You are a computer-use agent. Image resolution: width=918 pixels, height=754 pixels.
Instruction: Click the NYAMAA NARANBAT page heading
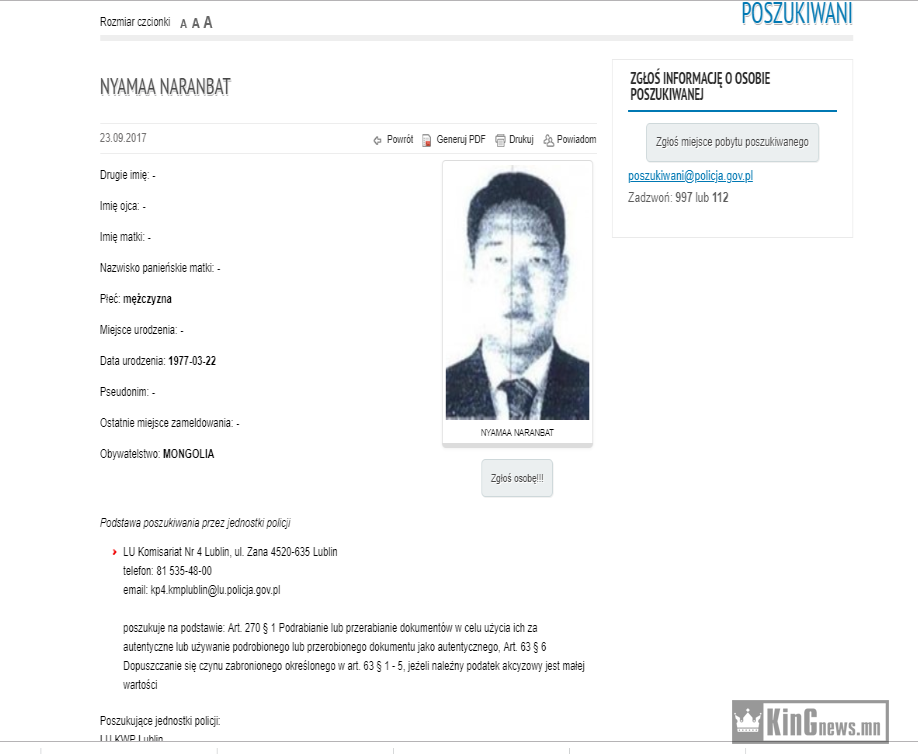click(165, 87)
